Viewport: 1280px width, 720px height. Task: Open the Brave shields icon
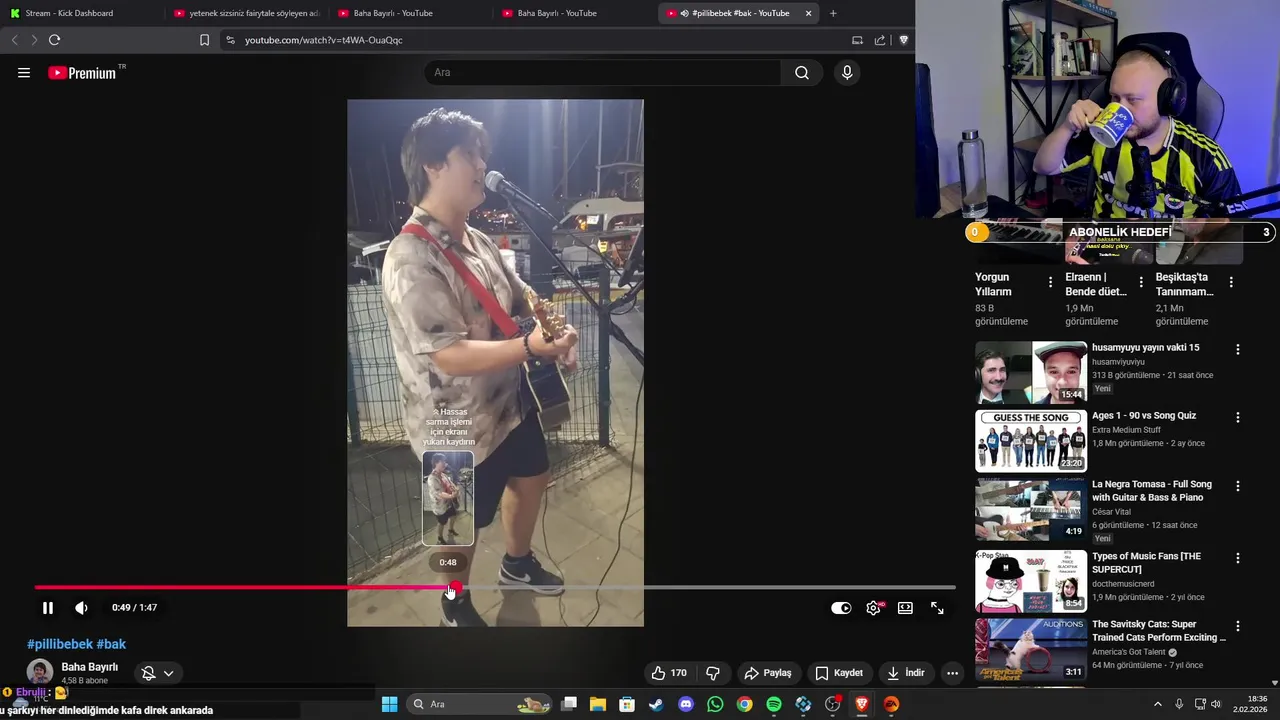904,40
